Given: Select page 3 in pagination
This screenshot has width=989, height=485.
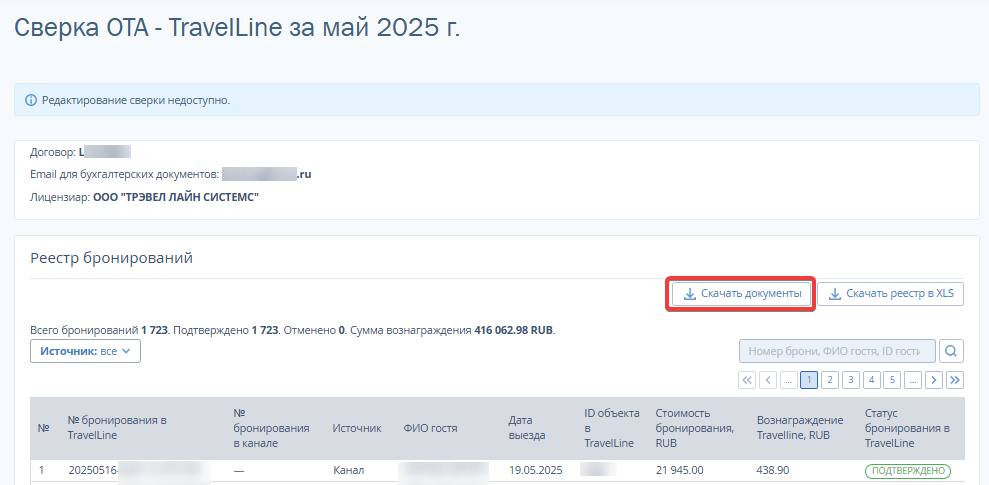Looking at the screenshot, I should (850, 380).
